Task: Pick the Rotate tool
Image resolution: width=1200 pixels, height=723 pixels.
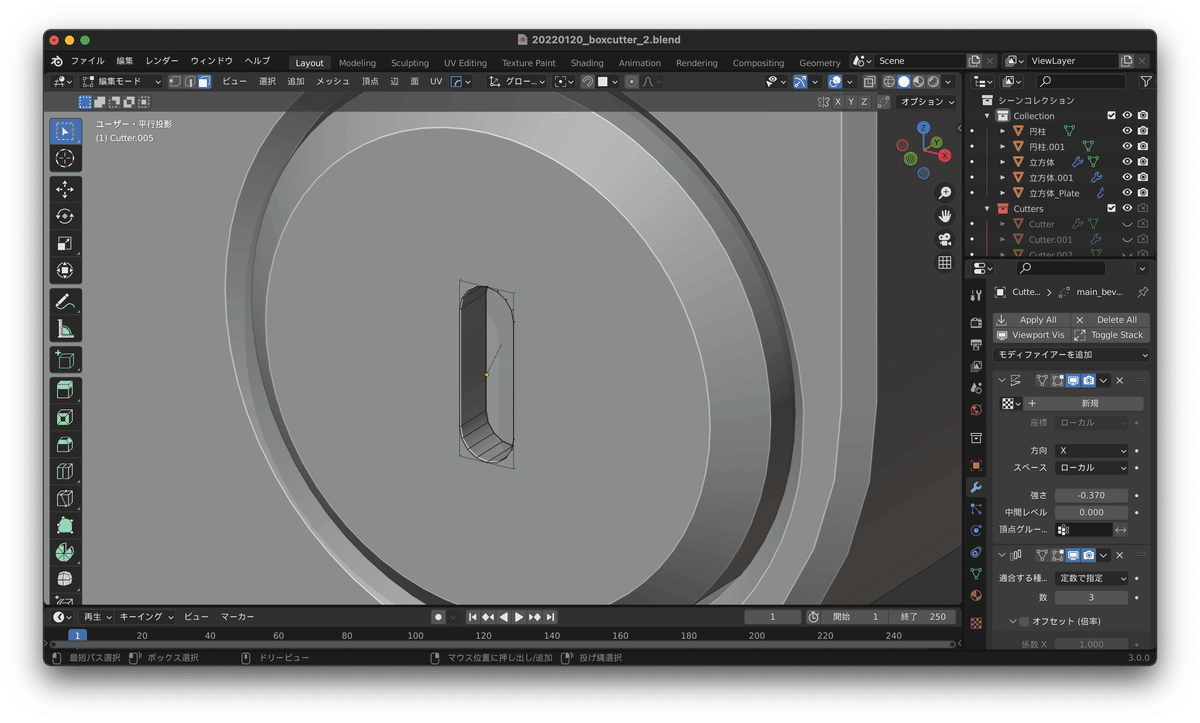Action: pos(65,216)
